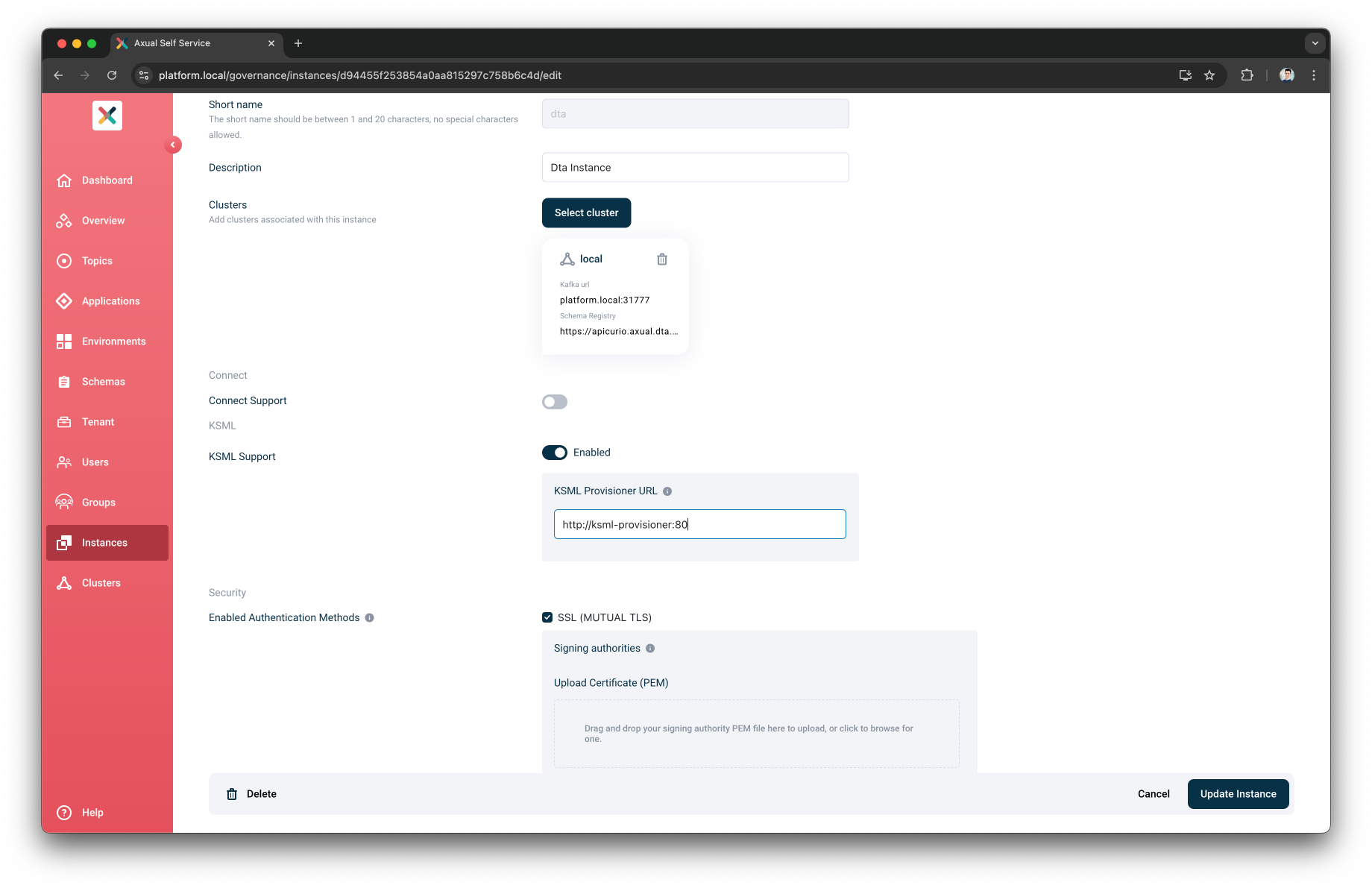Click the Enabled Authentication Methods info icon
The height and width of the screenshot is (888, 1372).
pos(369,618)
